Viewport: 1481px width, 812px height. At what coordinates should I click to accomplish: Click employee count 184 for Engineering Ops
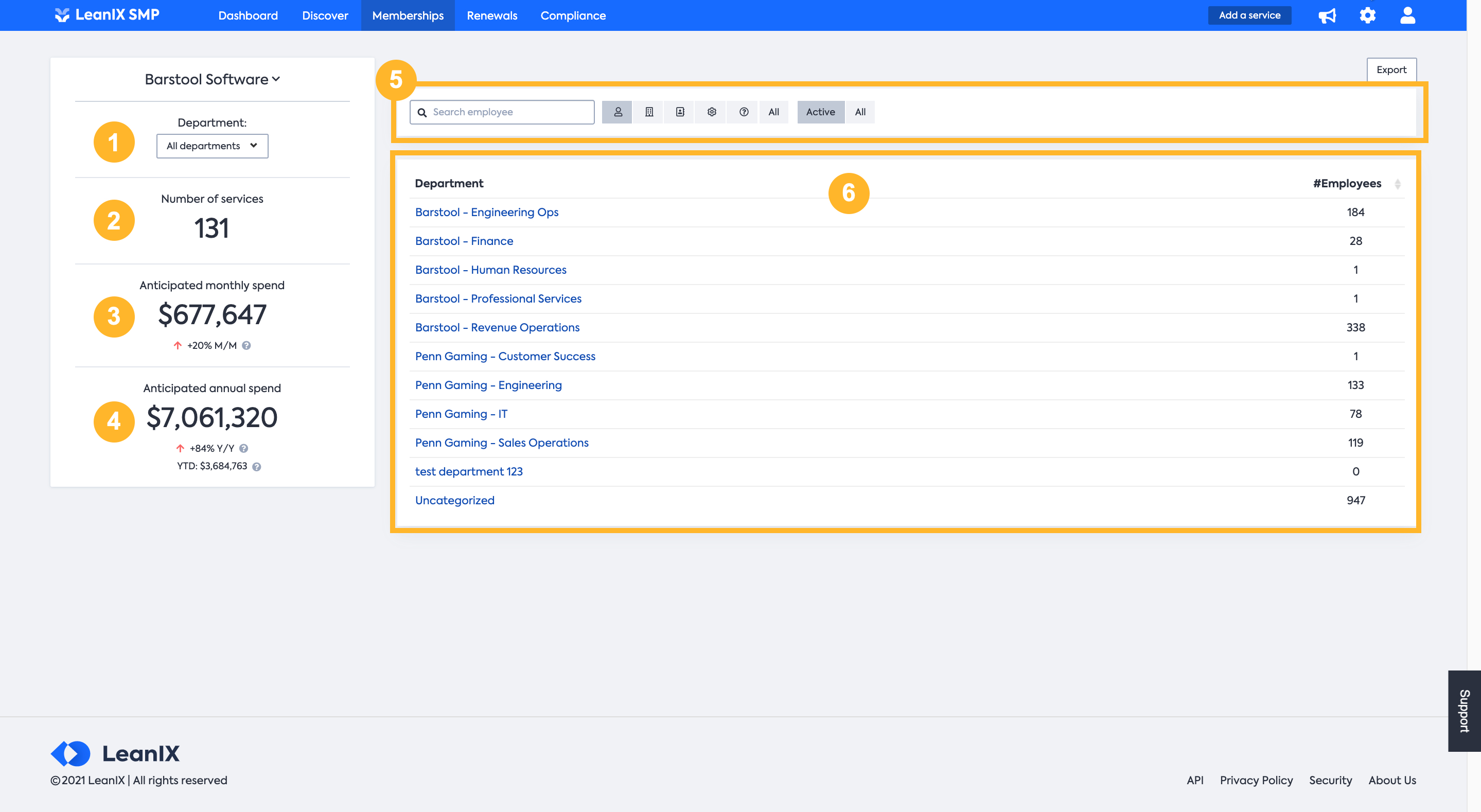click(1355, 212)
